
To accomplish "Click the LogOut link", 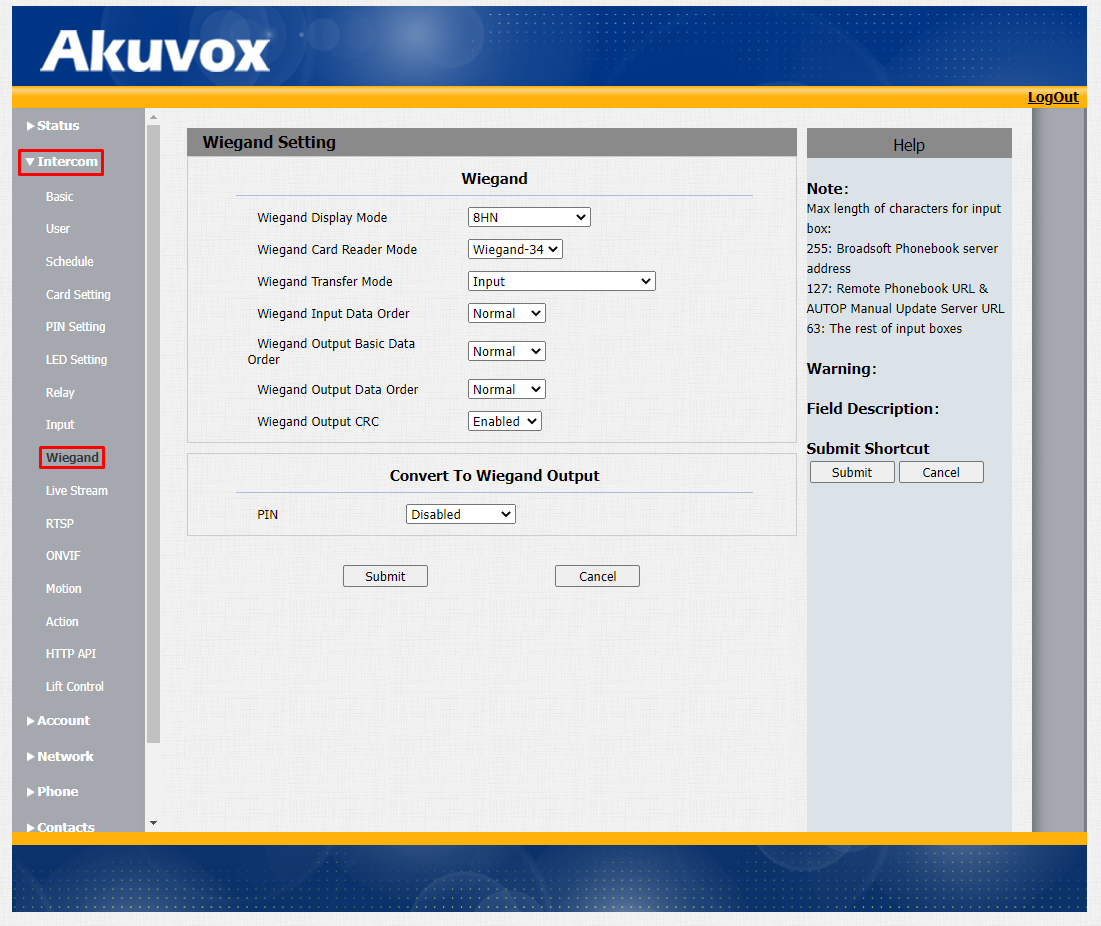I will [1053, 97].
